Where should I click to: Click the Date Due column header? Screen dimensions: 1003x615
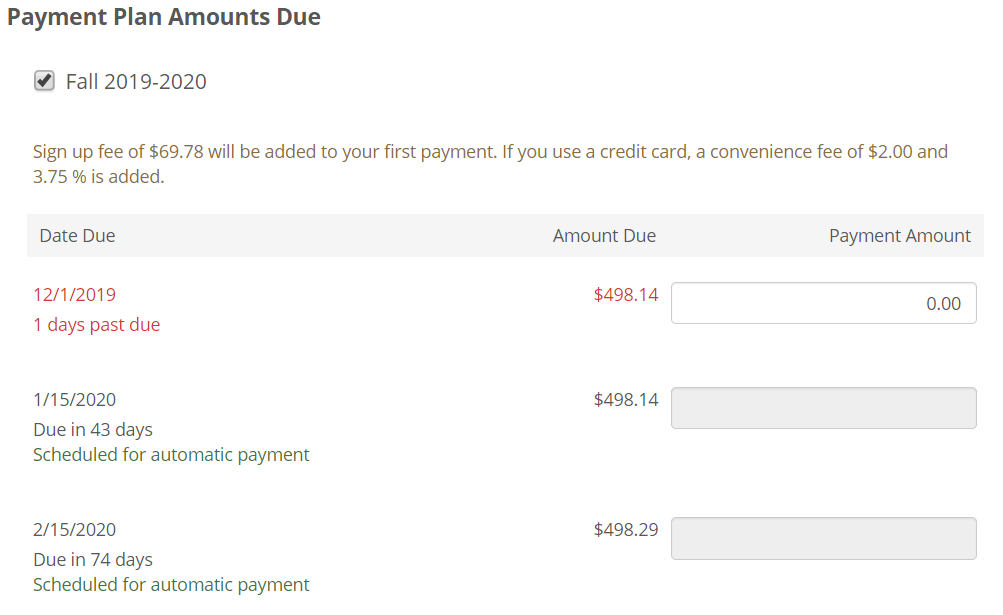coord(77,235)
